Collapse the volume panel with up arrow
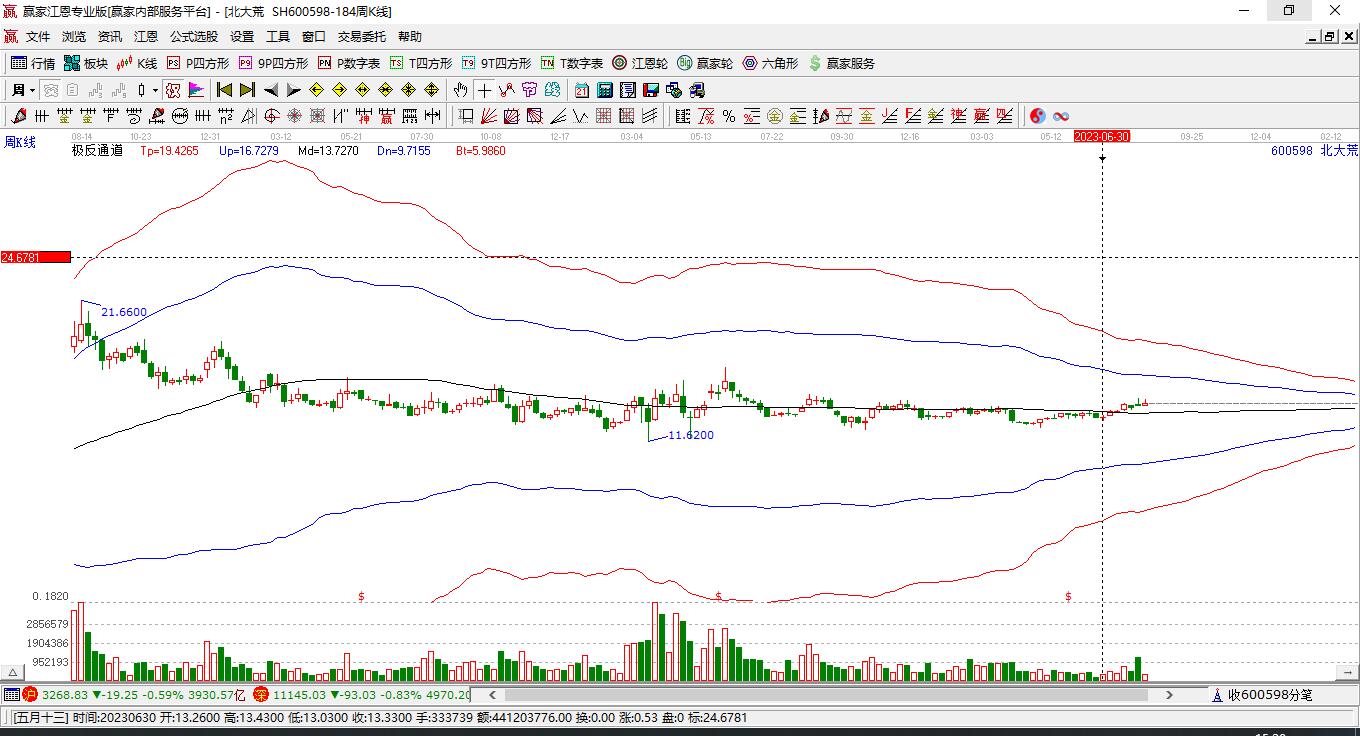 [x=14, y=672]
